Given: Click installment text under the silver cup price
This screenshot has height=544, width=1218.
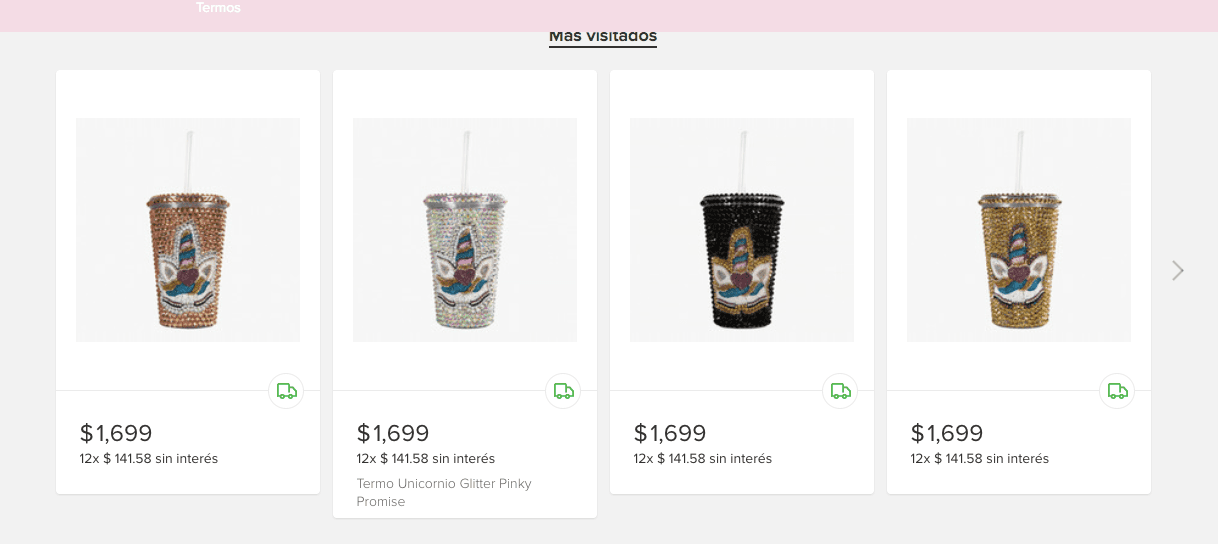Looking at the screenshot, I should [x=426, y=459].
